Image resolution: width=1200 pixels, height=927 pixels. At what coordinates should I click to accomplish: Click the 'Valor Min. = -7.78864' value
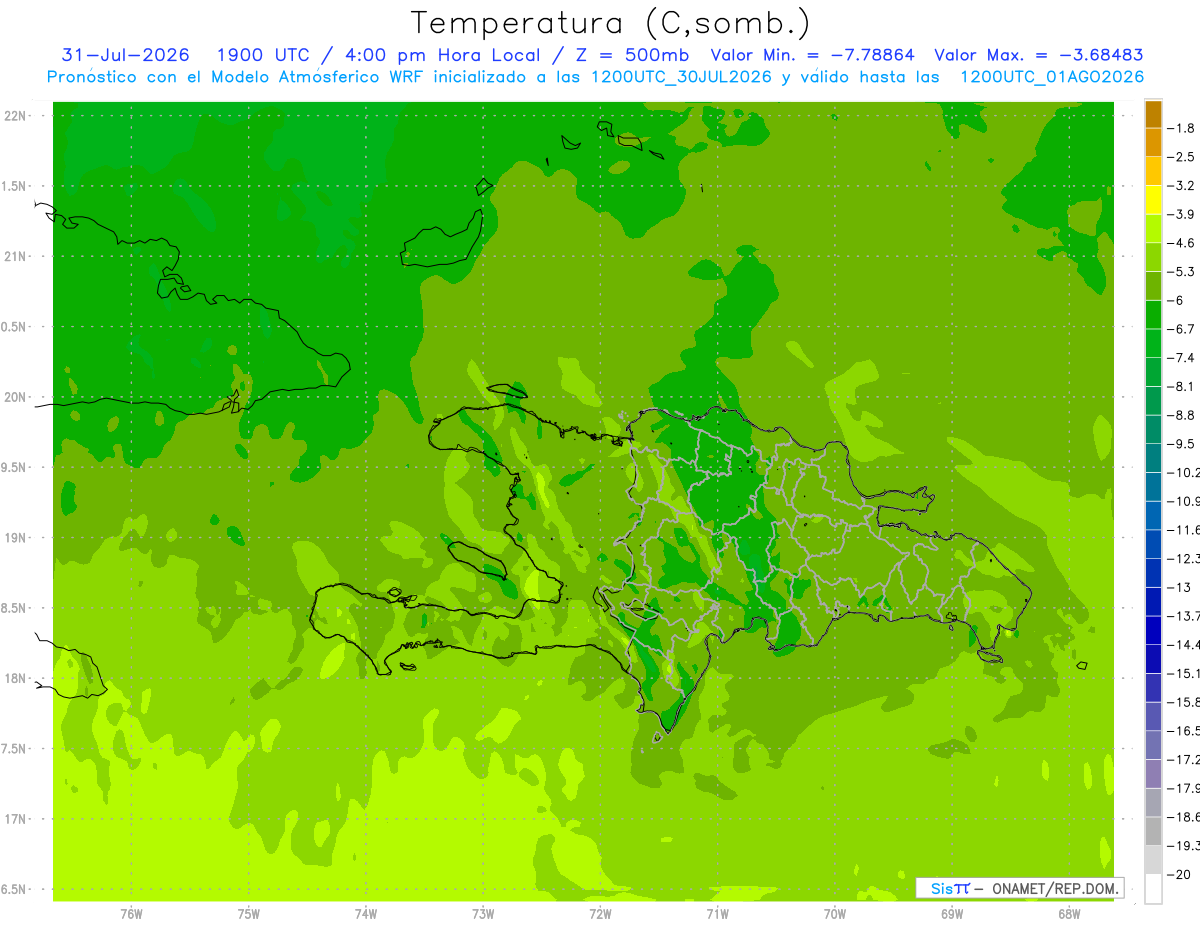tap(812, 55)
